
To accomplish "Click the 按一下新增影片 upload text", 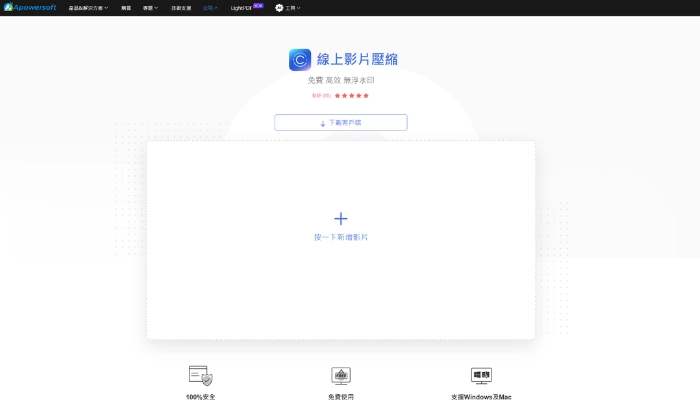I will coord(341,237).
